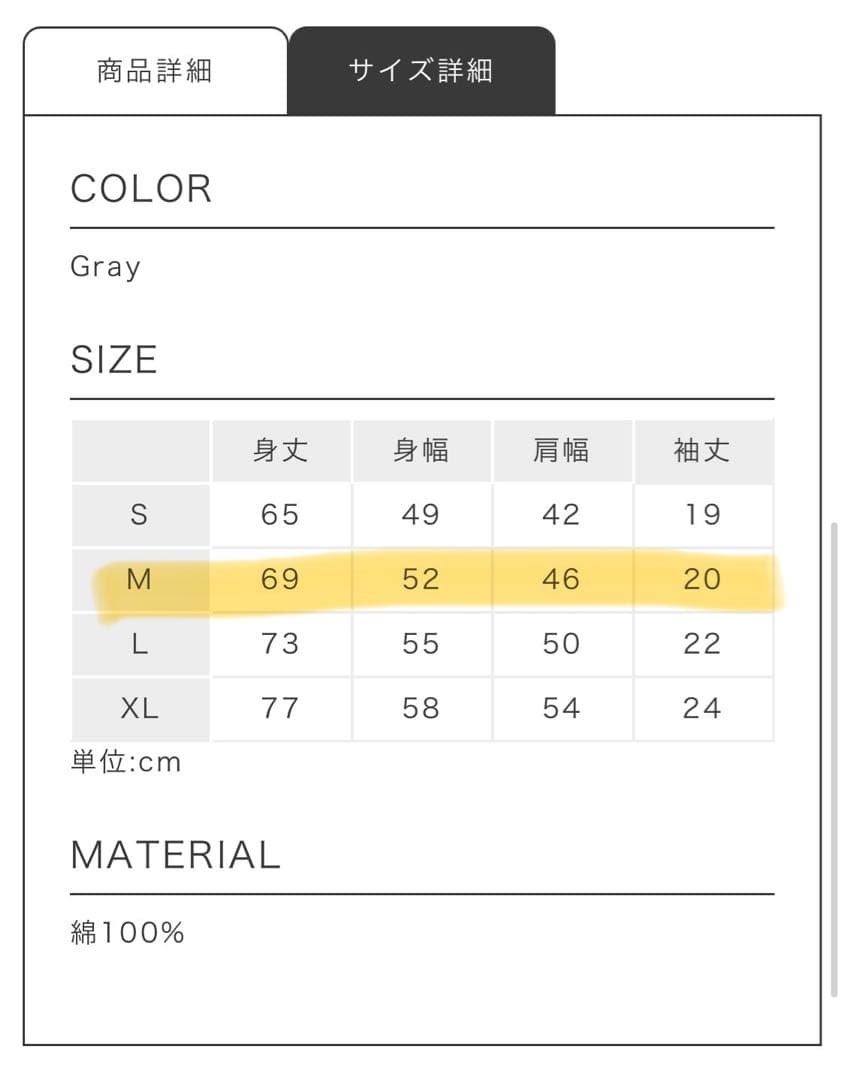Click the 69 body length cell
This screenshot has width=844, height=1080.
point(280,579)
